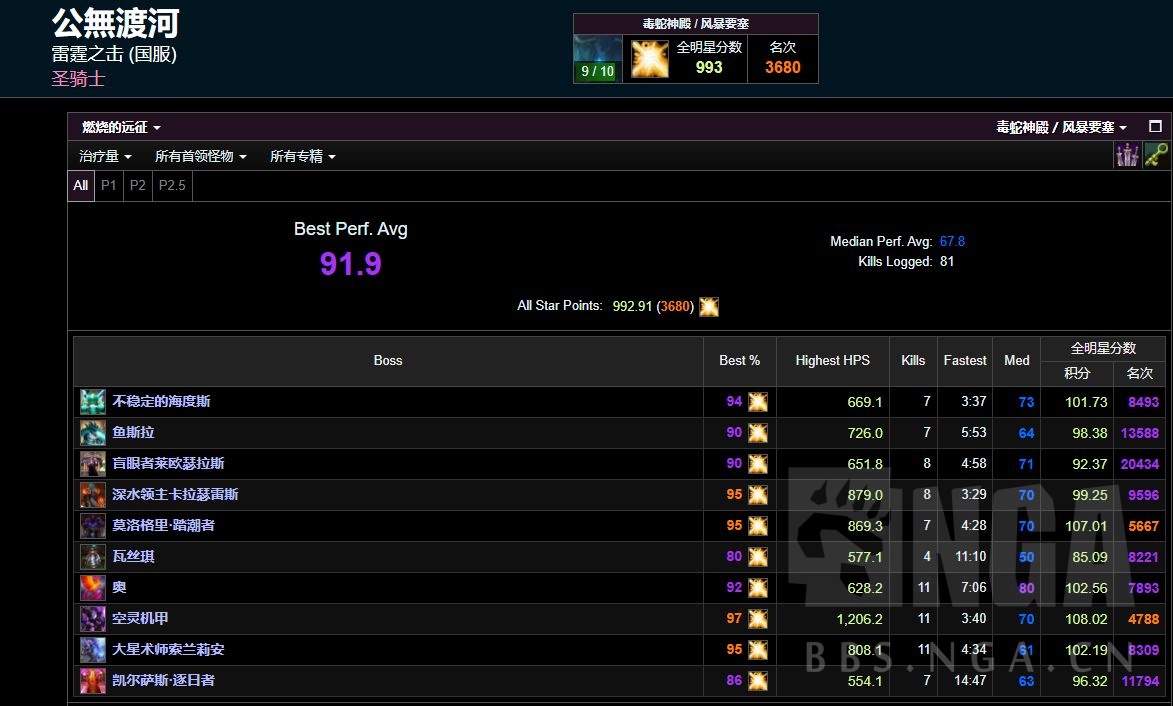Open the 所有首领怪物 dropdown
The width and height of the screenshot is (1173, 706).
point(200,156)
